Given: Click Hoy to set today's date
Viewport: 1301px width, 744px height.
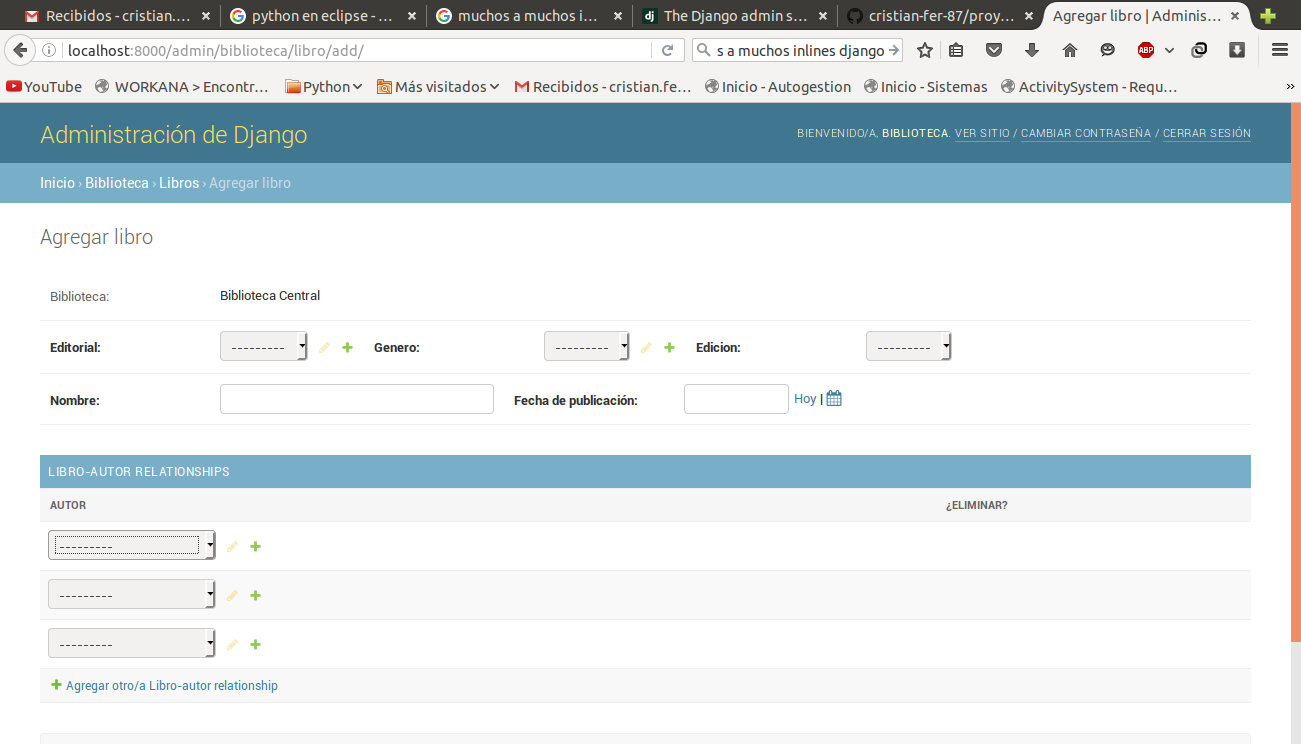Looking at the screenshot, I should pyautogui.click(x=805, y=398).
